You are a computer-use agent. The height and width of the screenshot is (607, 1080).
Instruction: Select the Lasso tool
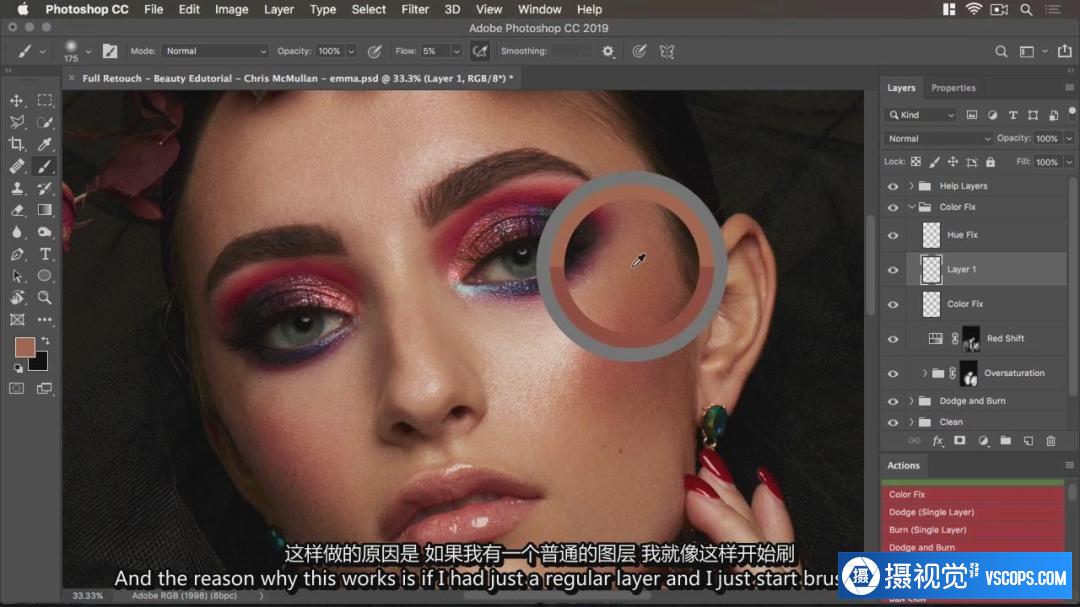tap(17, 123)
